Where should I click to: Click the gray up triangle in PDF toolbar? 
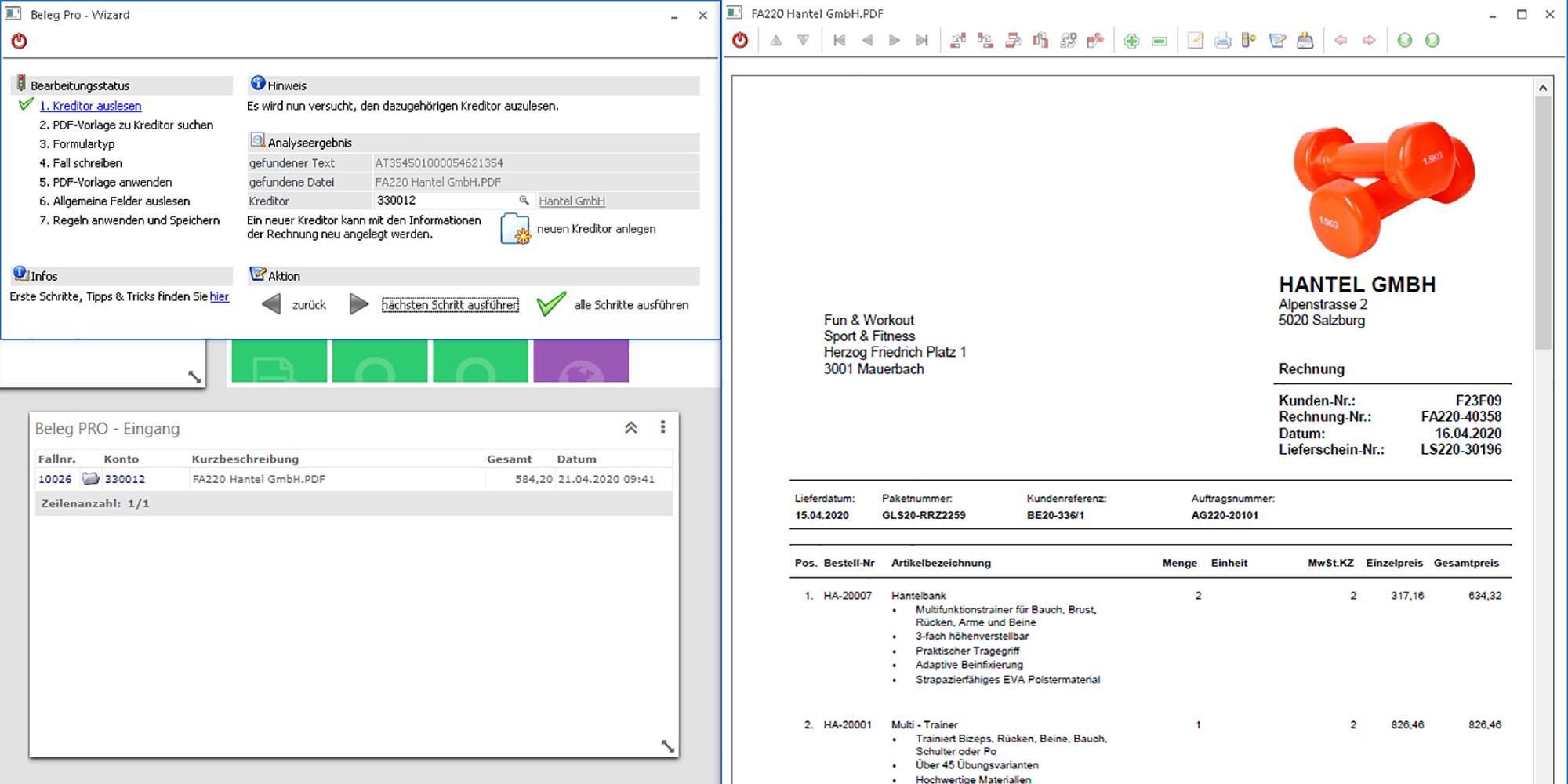tap(776, 40)
